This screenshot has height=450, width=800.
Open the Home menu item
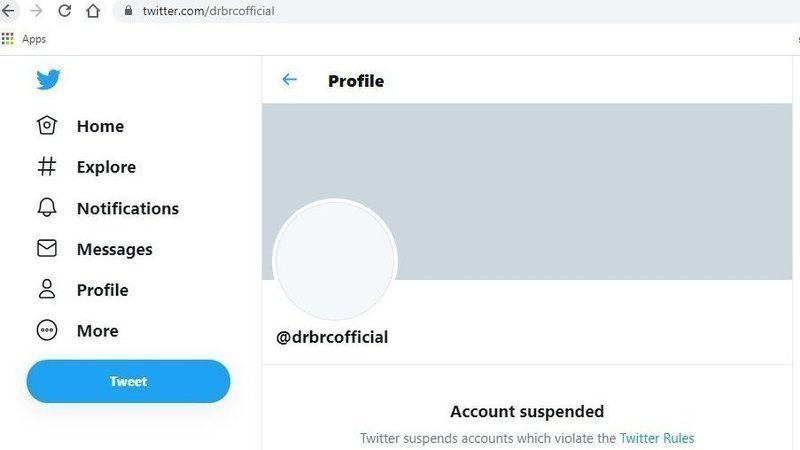tap(100, 126)
